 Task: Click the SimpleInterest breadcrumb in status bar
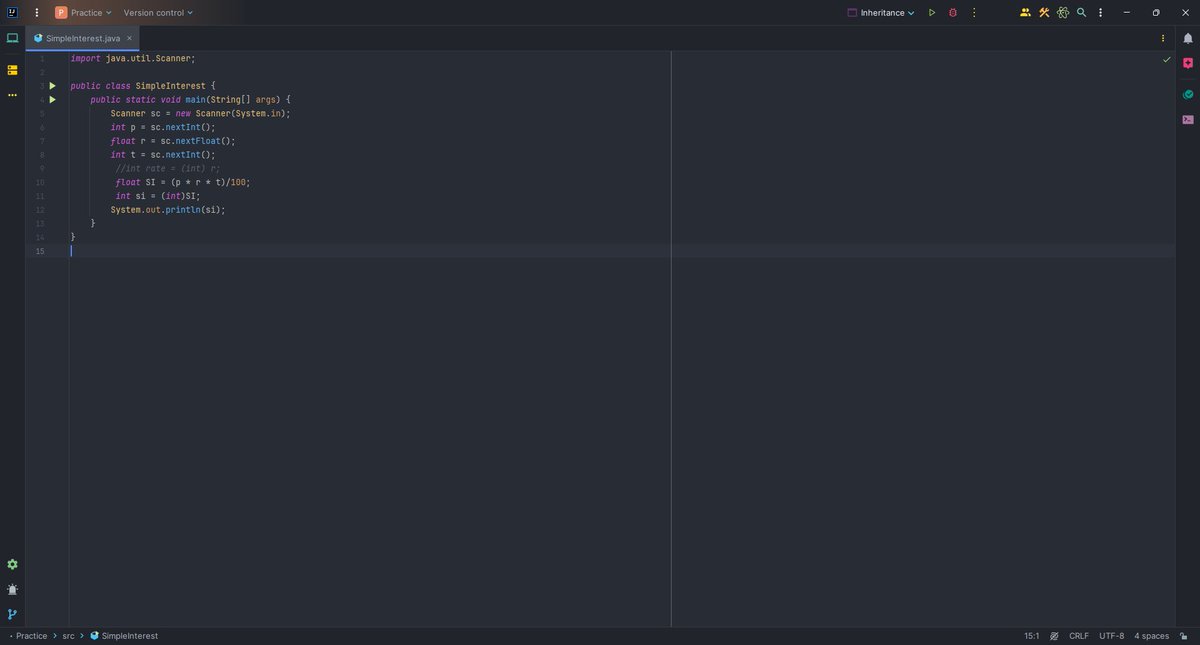point(124,636)
